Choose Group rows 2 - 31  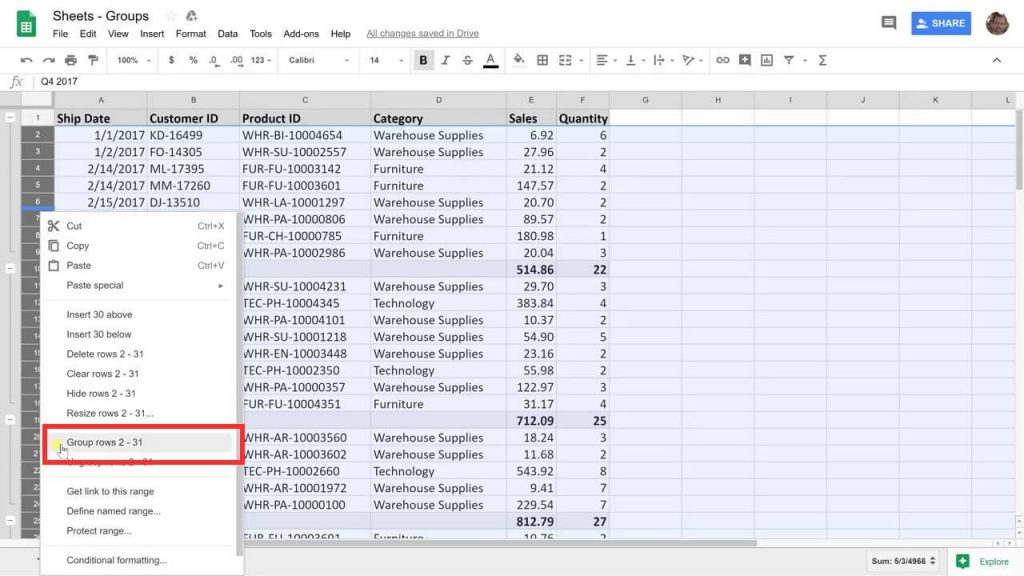point(105,442)
